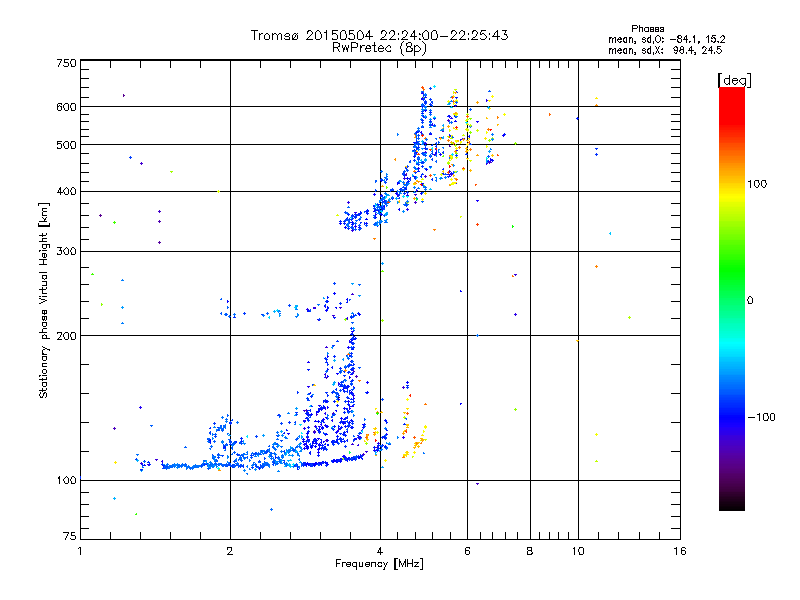Click the frequency axis label "2"

click(x=230, y=551)
